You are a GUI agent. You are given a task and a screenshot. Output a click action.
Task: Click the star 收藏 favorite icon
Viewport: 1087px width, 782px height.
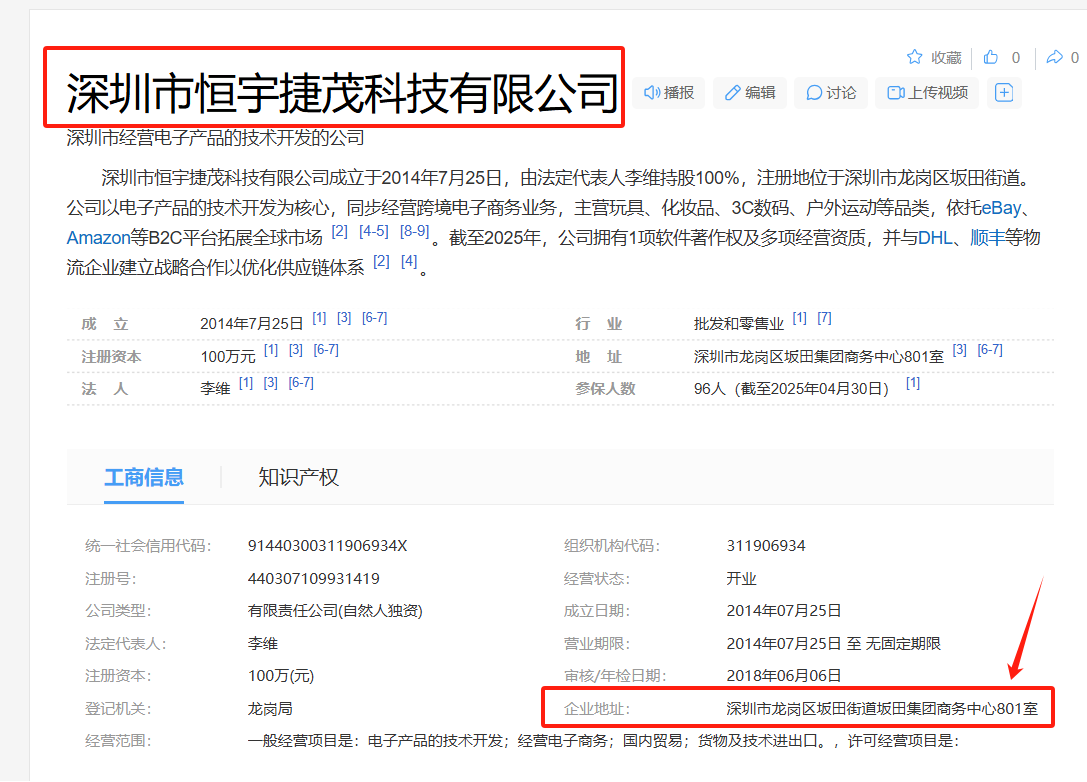[x=914, y=57]
